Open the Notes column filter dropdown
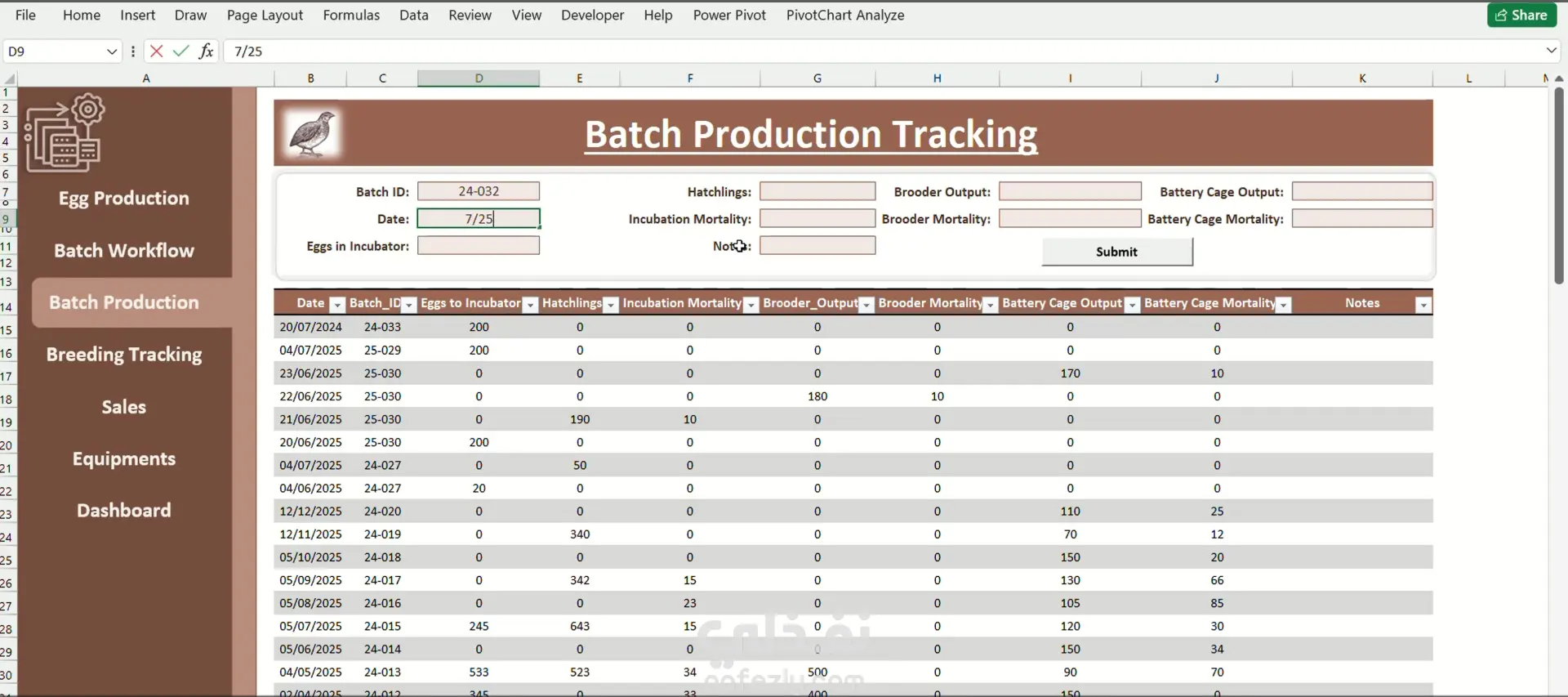 (1423, 305)
